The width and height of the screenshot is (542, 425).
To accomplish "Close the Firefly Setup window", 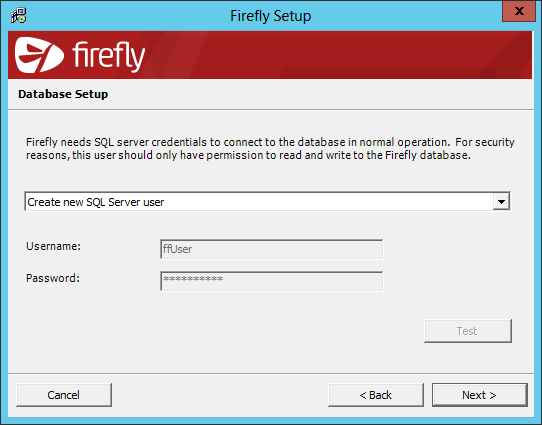I will click(518, 11).
